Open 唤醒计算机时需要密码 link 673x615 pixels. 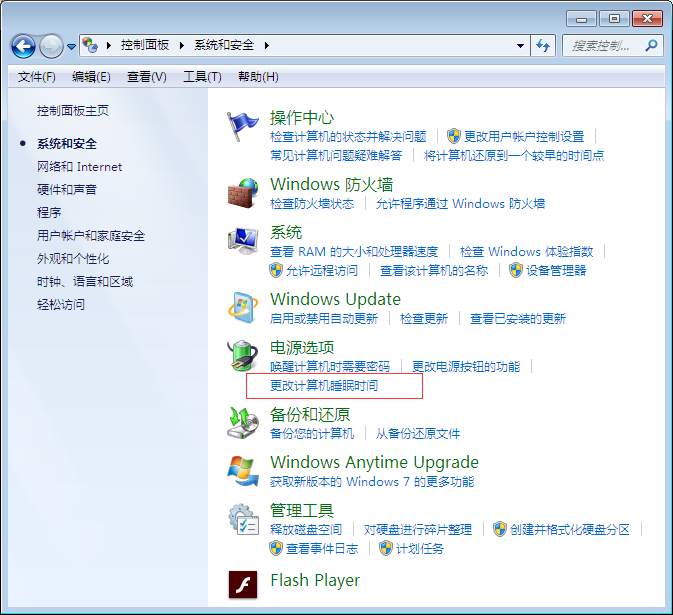pyautogui.click(x=330, y=367)
